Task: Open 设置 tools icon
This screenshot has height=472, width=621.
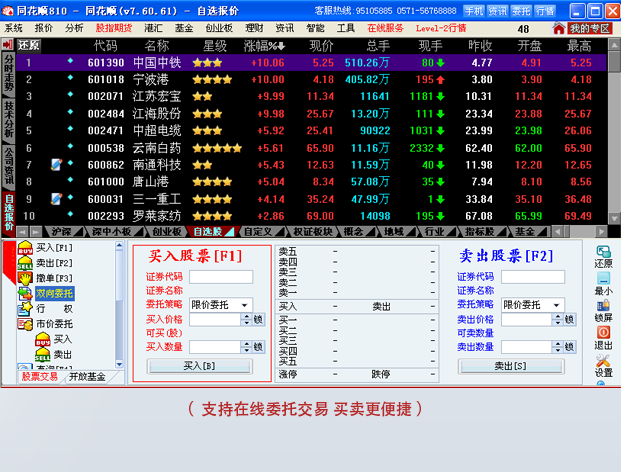Action: tap(604, 360)
